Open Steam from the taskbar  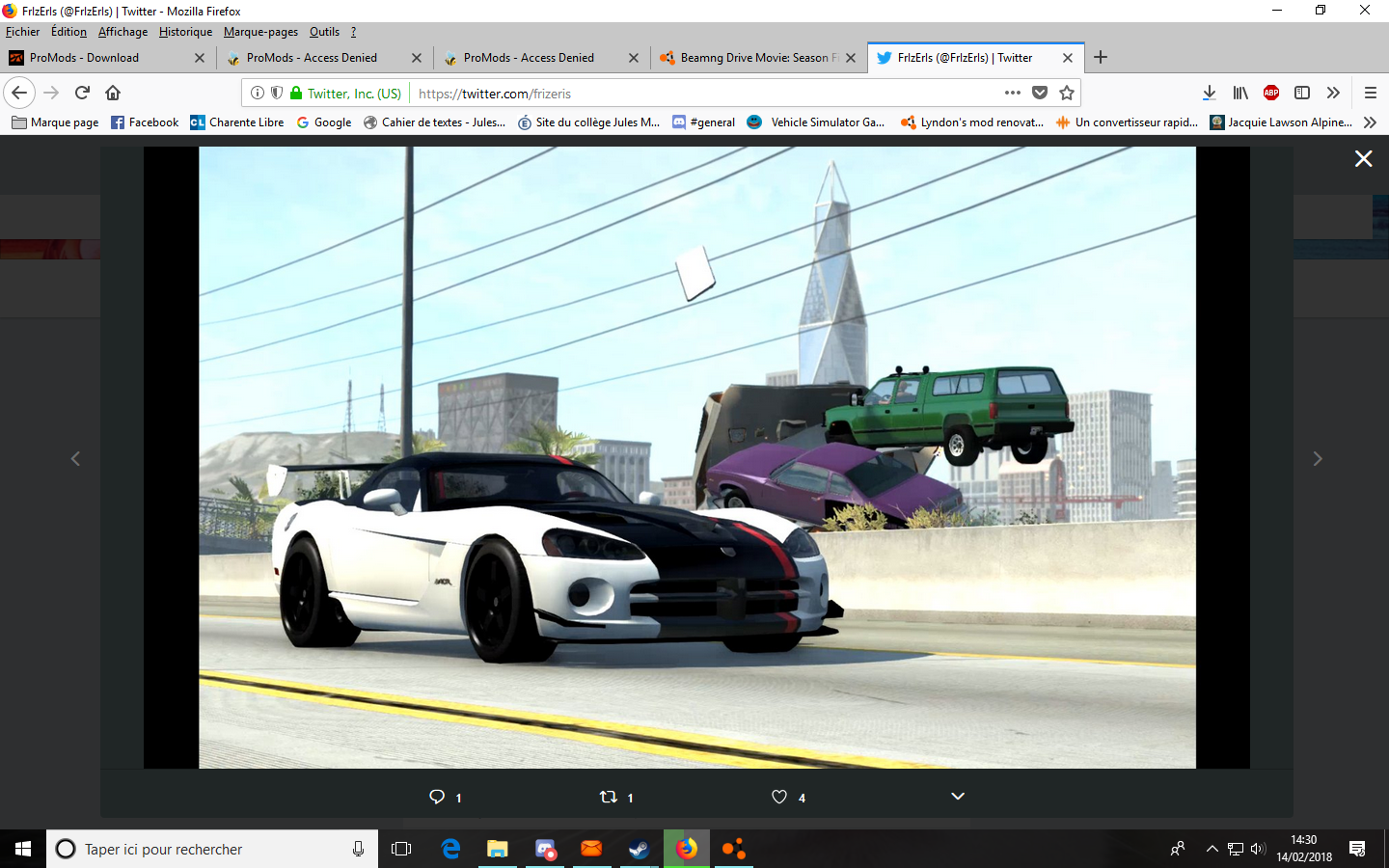[x=639, y=849]
